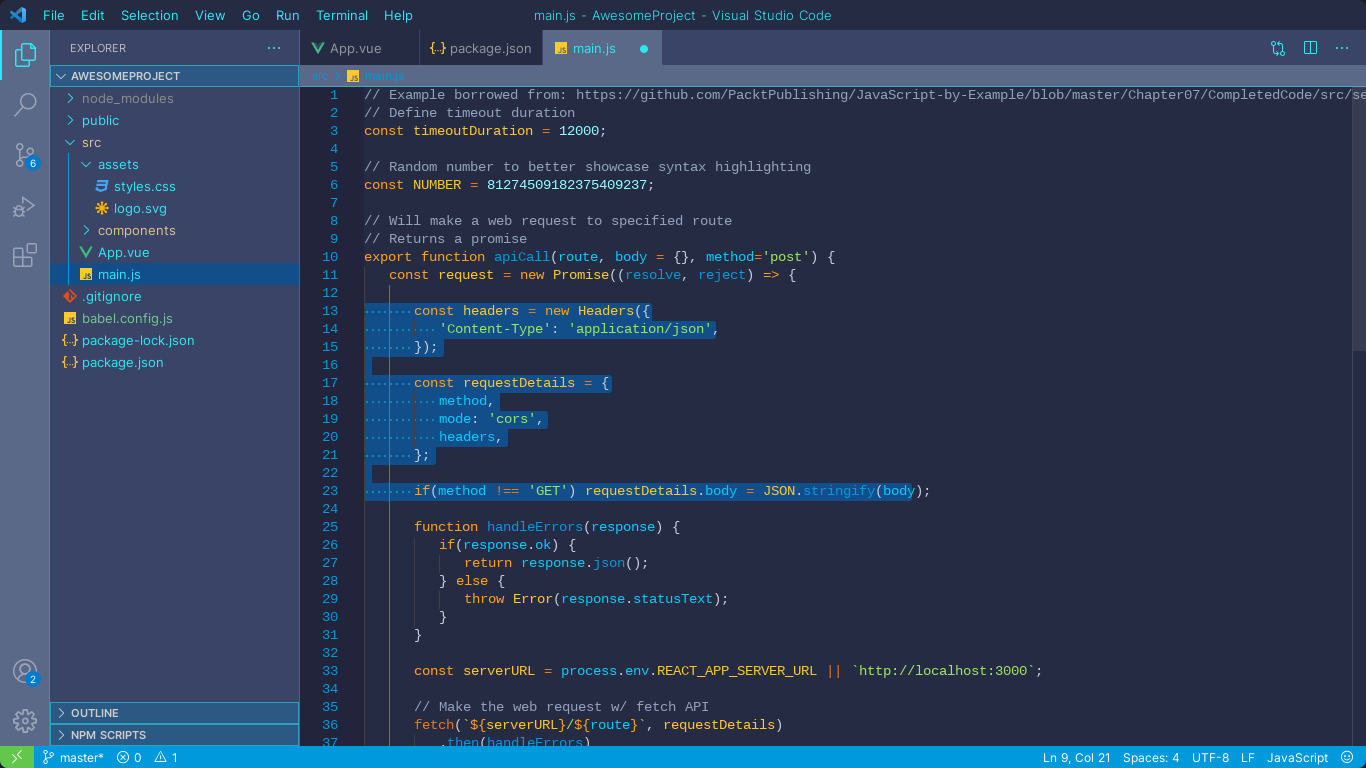Viewport: 1366px width, 768px height.
Task: Open the Selection menu
Action: pyautogui.click(x=149, y=15)
